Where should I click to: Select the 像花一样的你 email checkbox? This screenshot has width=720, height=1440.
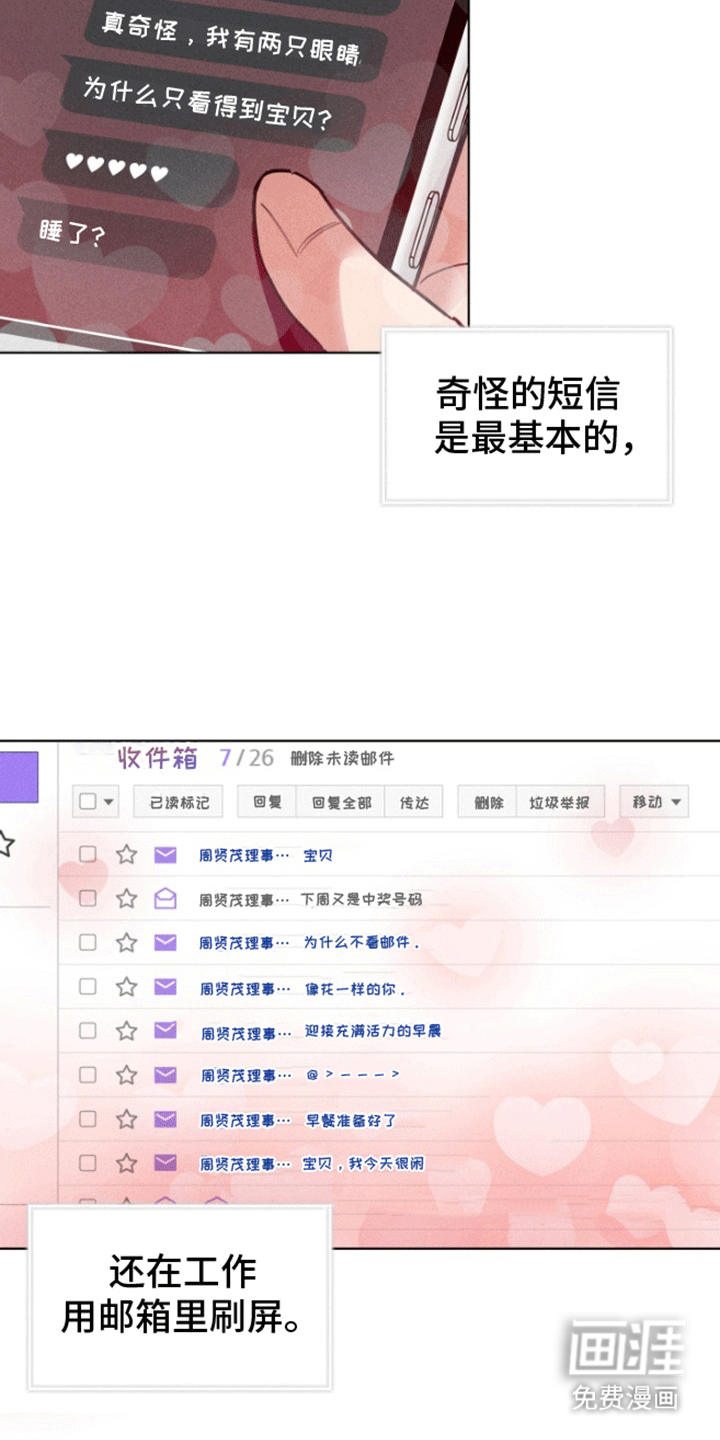pos(88,987)
